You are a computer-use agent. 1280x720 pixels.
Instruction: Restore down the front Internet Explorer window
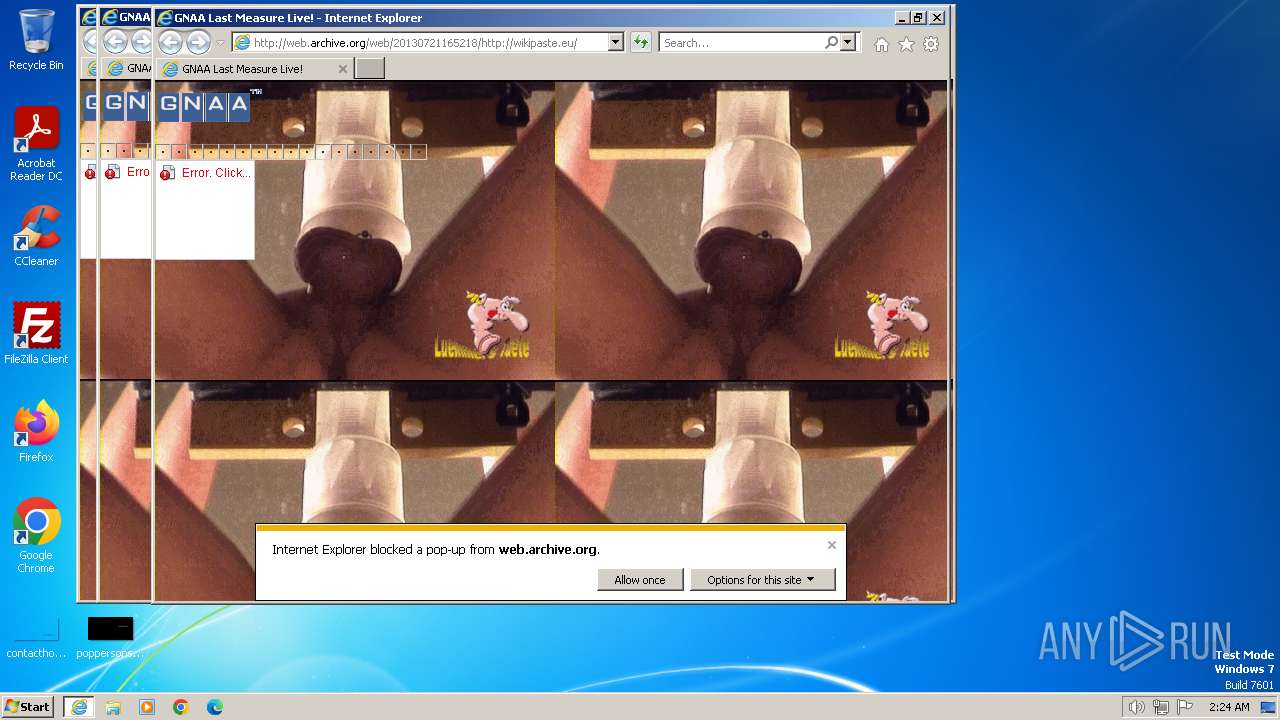[918, 17]
